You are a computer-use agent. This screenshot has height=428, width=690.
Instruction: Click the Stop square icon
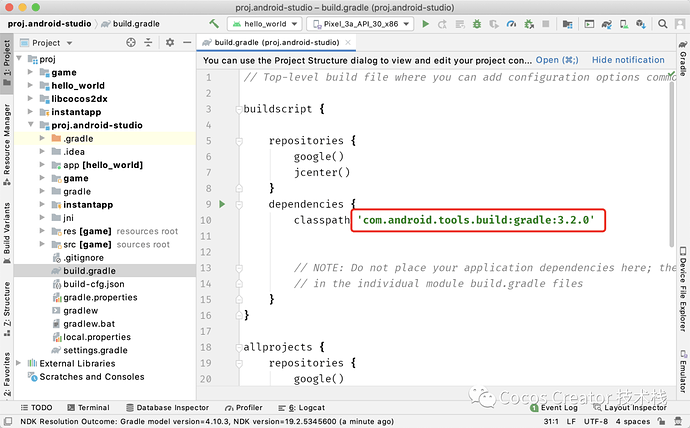[546, 24]
